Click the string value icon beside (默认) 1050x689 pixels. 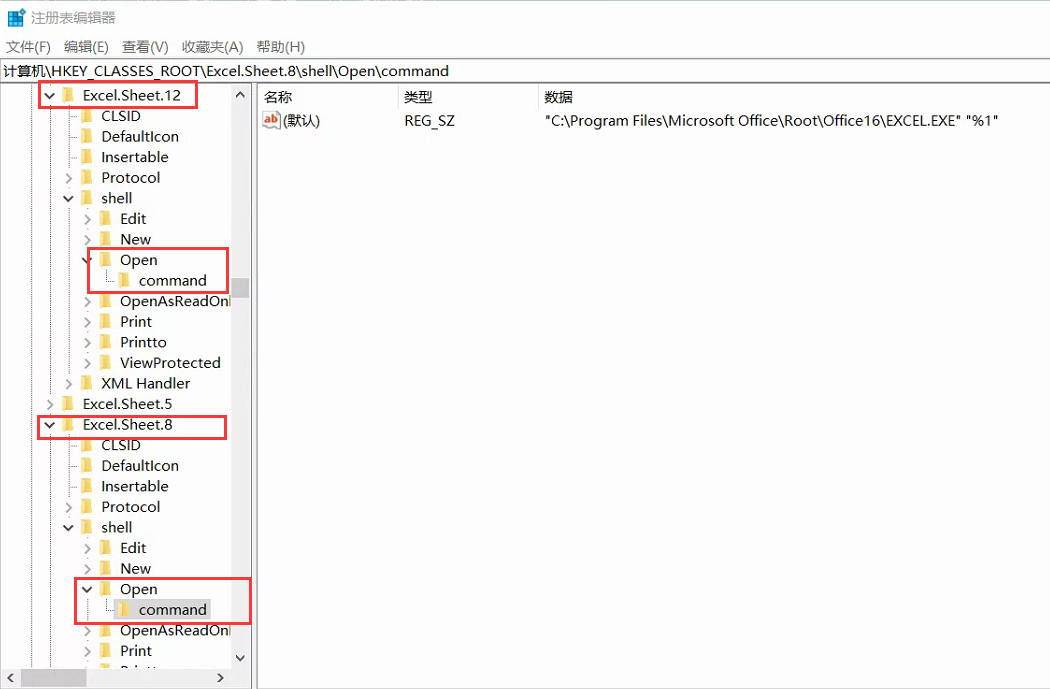click(271, 120)
